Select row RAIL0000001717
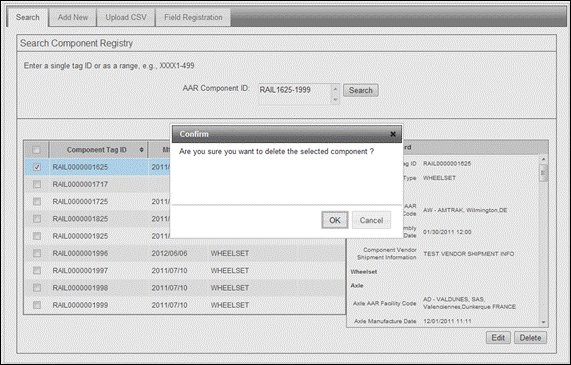The image size is (571, 365). click(98, 184)
